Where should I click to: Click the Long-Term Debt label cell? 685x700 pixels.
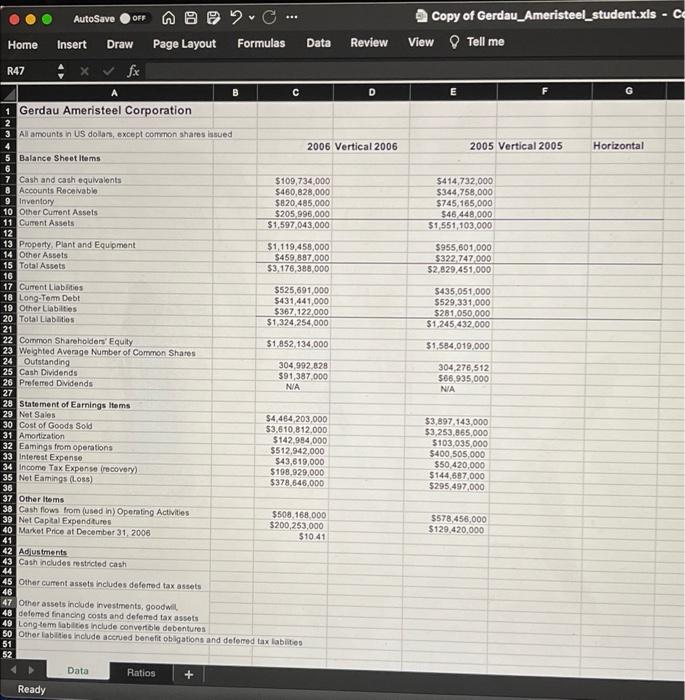coord(49,298)
